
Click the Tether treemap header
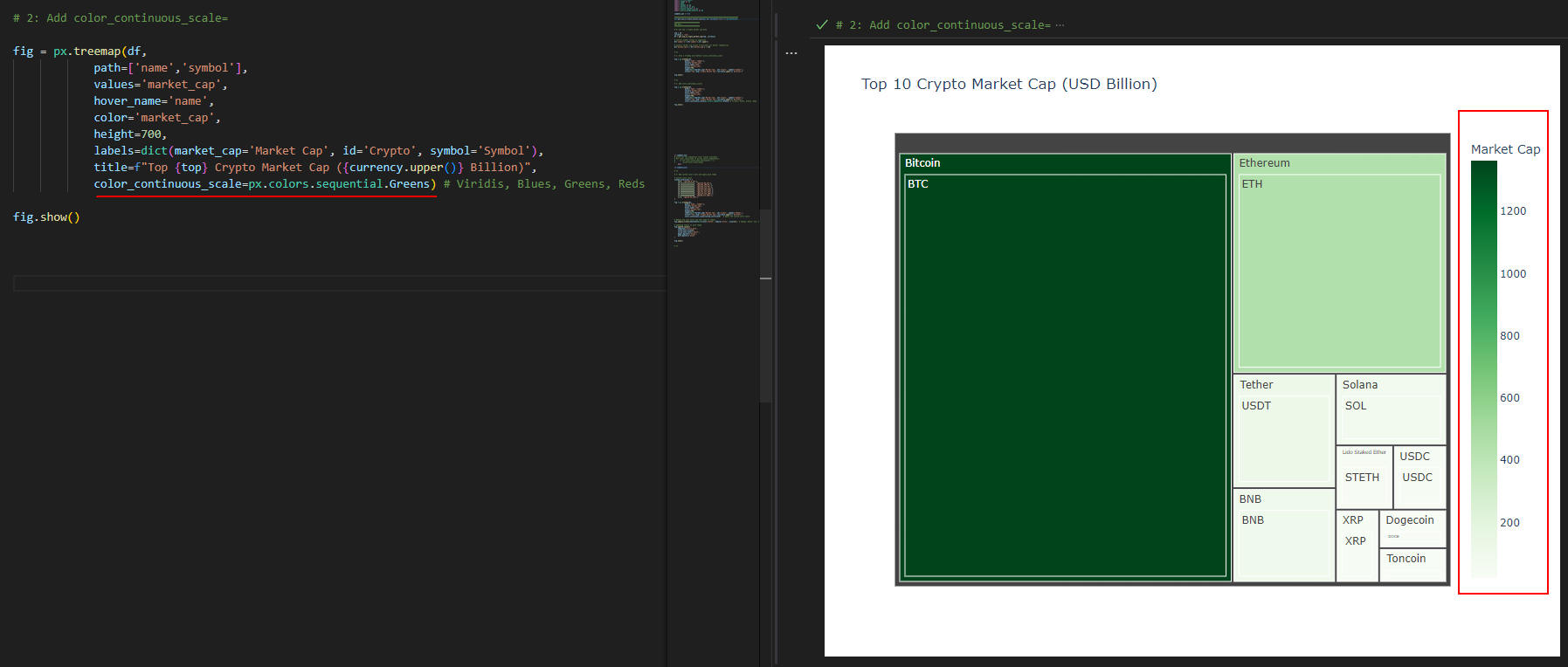(x=1283, y=385)
